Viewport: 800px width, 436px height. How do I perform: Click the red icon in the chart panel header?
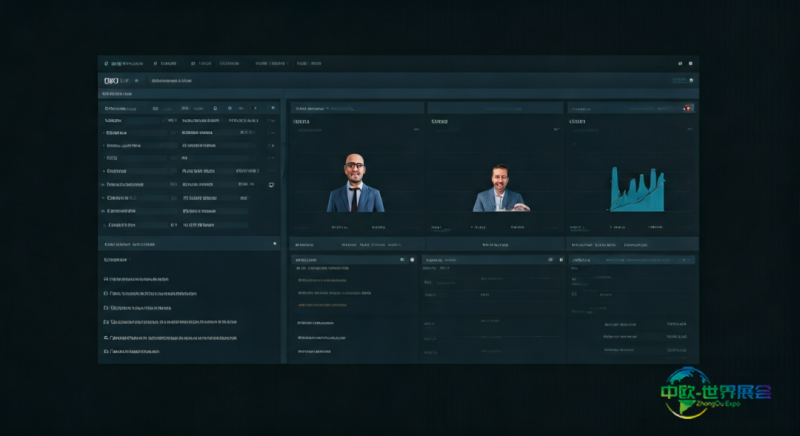pos(688,108)
